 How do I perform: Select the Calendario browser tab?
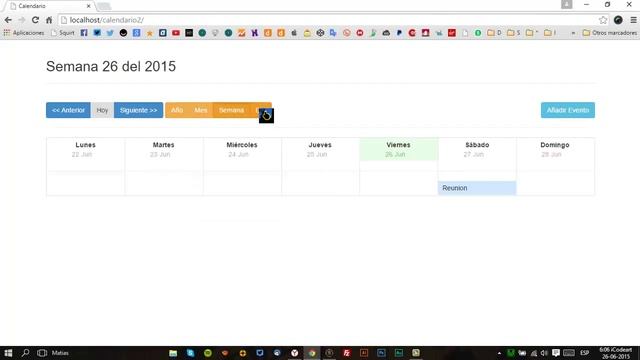(49, 6)
